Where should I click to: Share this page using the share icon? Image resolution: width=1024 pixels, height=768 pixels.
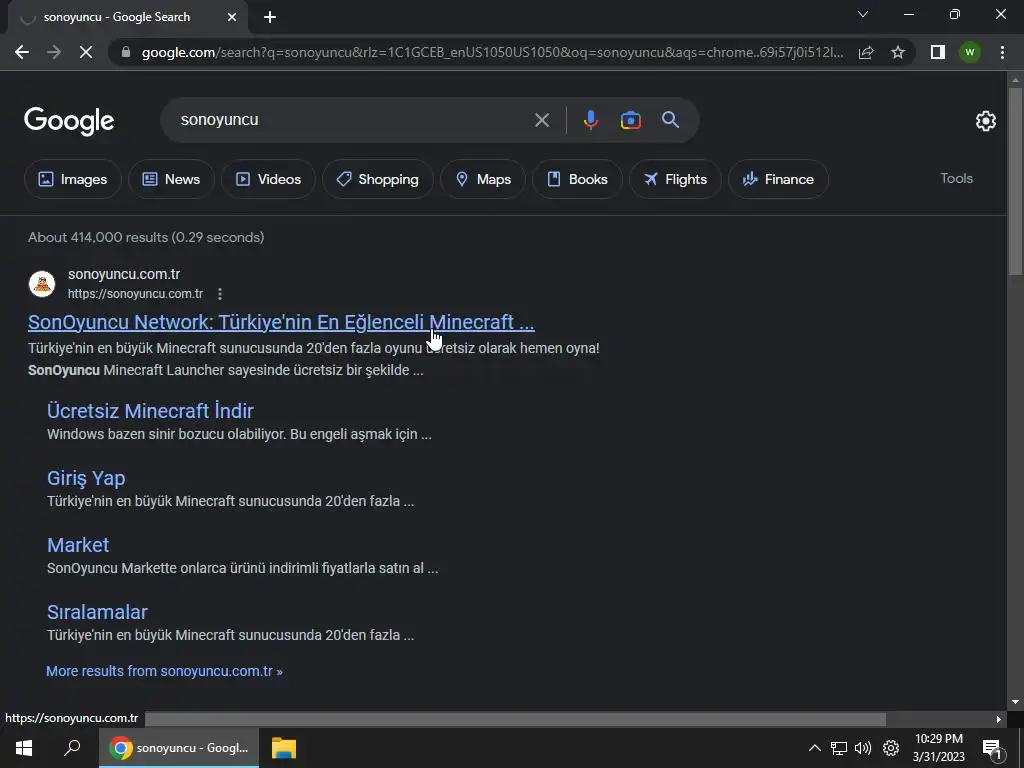pyautogui.click(x=866, y=52)
